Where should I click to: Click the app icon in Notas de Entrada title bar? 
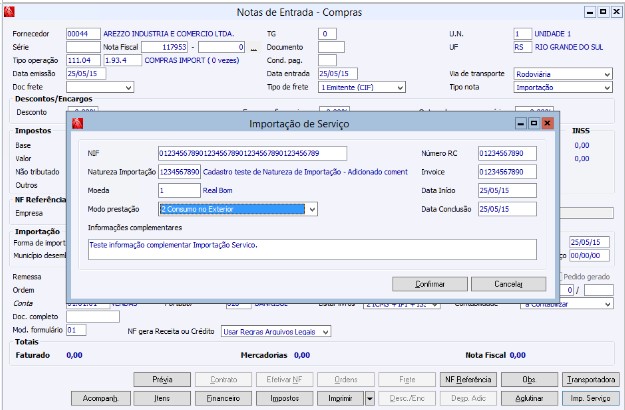(9, 12)
